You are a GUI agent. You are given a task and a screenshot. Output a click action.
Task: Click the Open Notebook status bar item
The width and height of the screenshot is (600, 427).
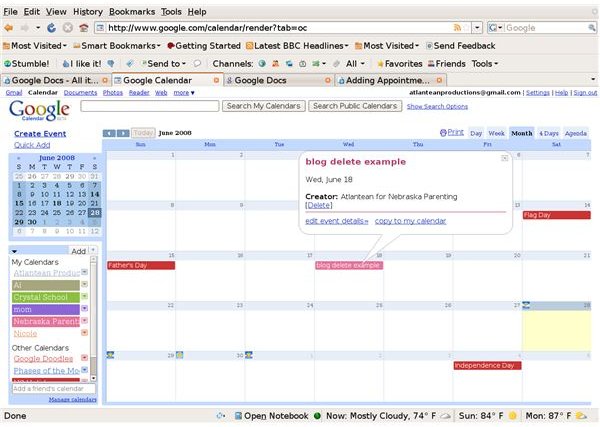point(271,416)
